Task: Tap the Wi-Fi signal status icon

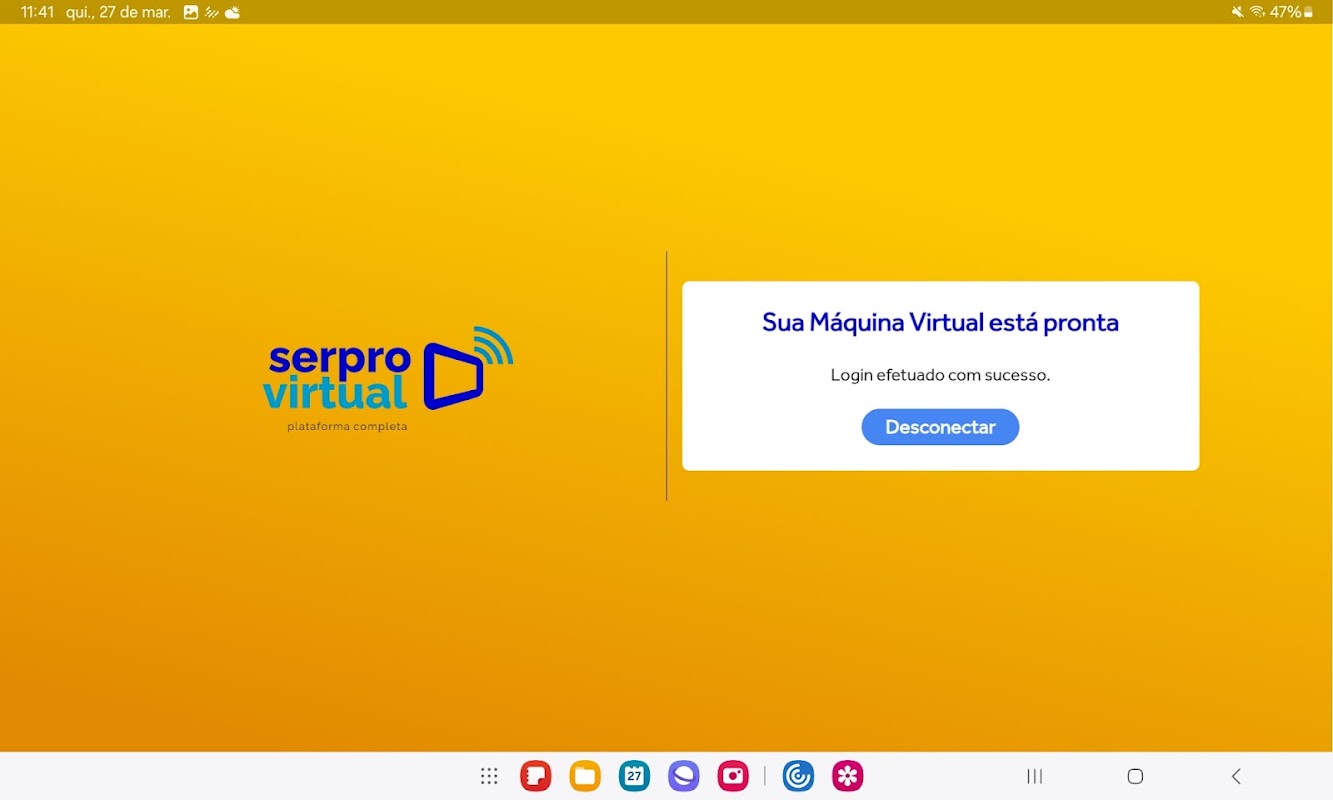Action: tap(1257, 12)
